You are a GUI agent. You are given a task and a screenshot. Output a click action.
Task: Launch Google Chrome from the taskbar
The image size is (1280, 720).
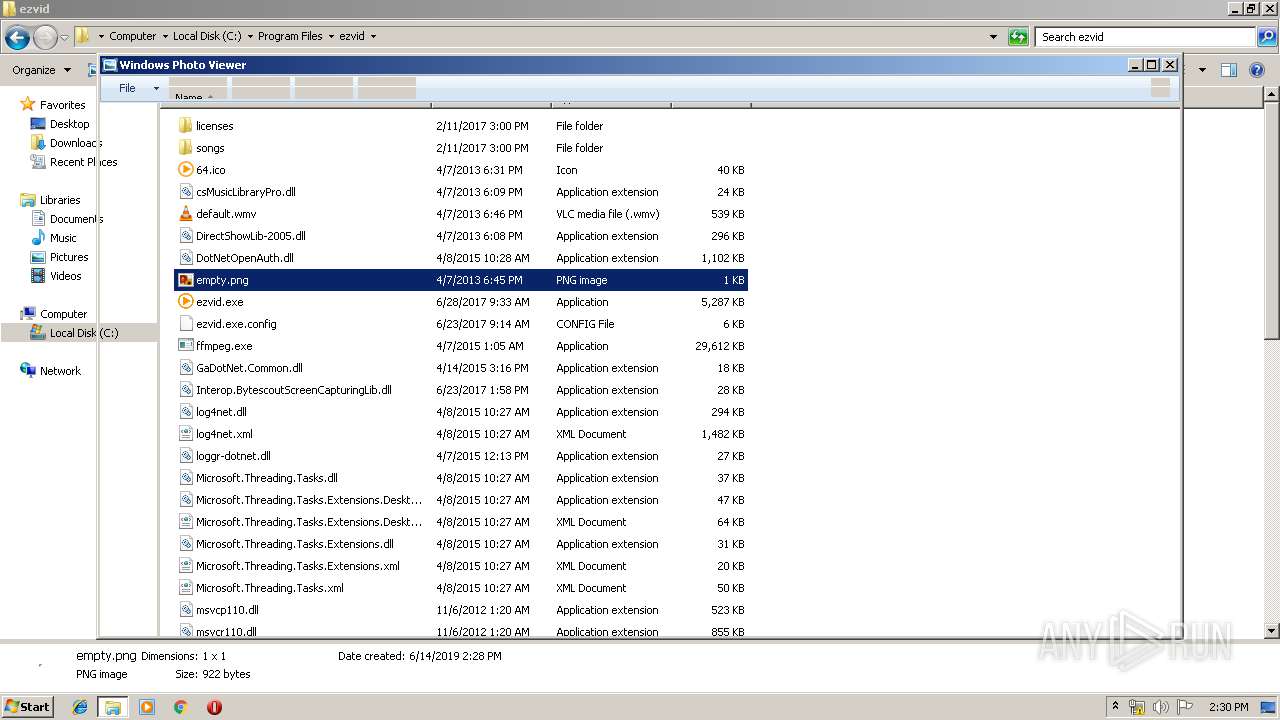pyautogui.click(x=180, y=707)
